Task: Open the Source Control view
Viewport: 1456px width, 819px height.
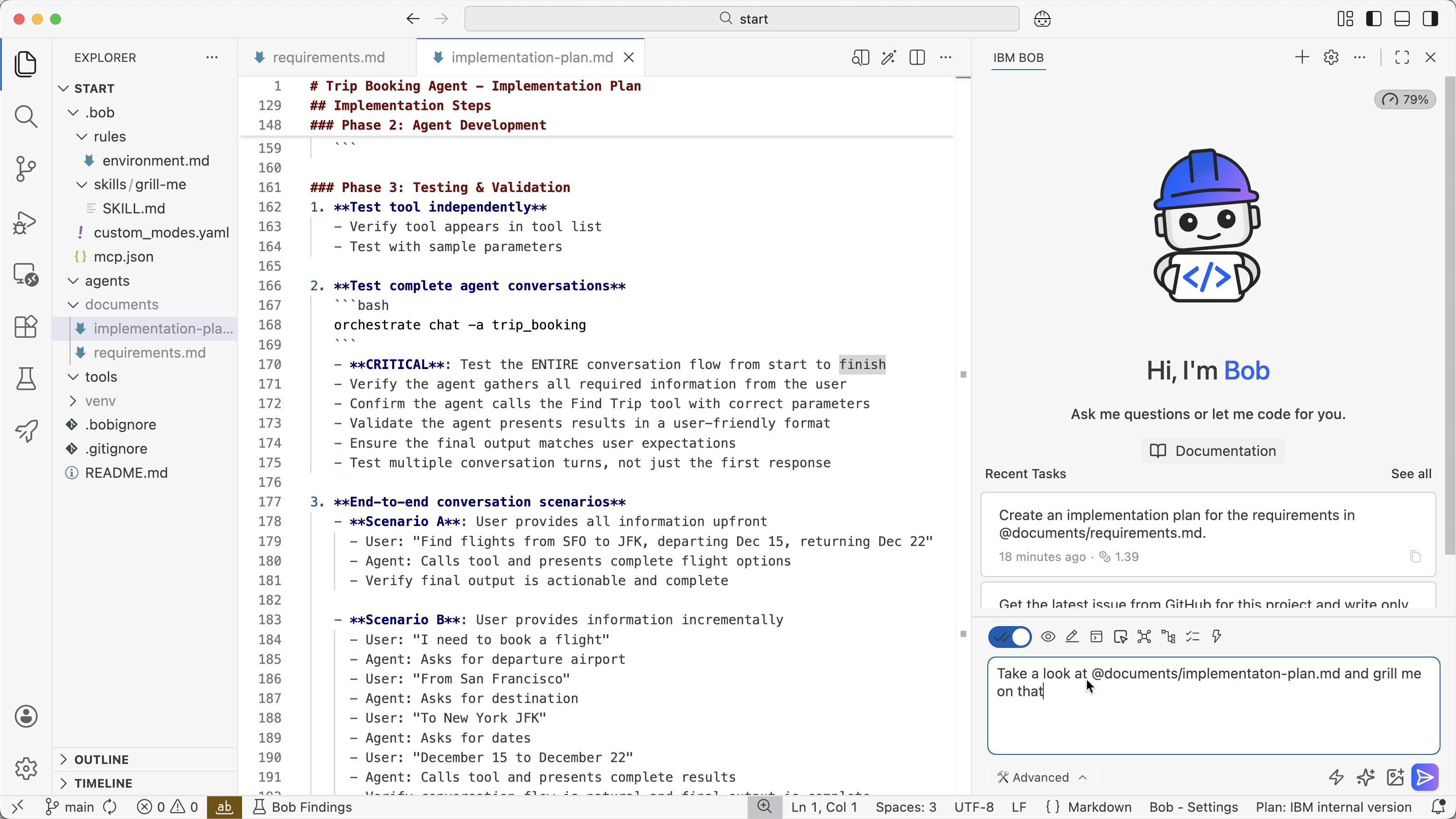Action: tap(25, 169)
